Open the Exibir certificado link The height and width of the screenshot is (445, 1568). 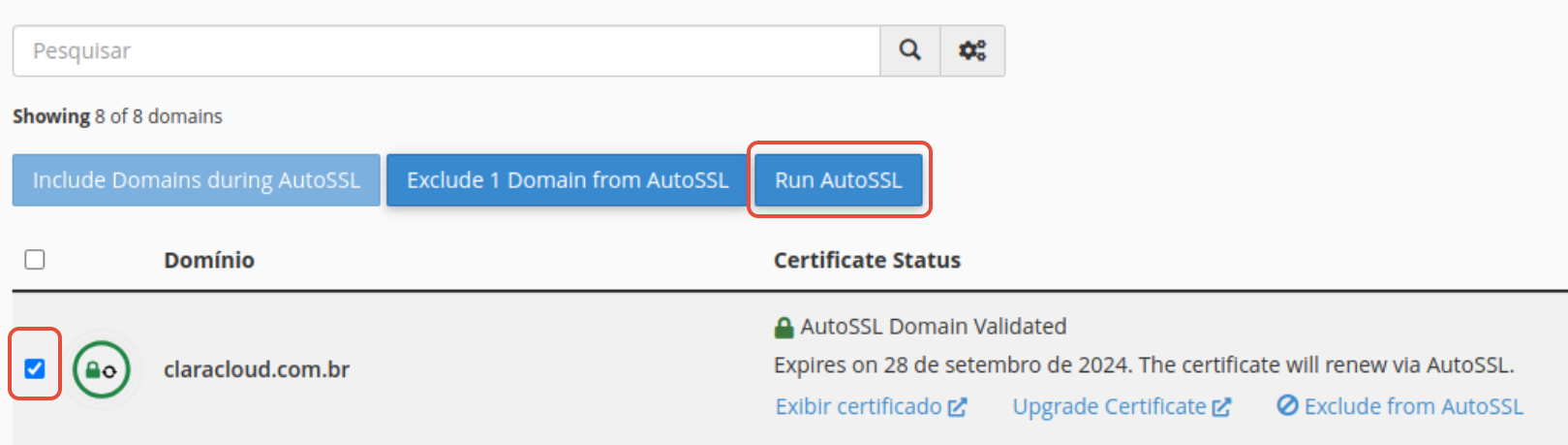[871, 406]
